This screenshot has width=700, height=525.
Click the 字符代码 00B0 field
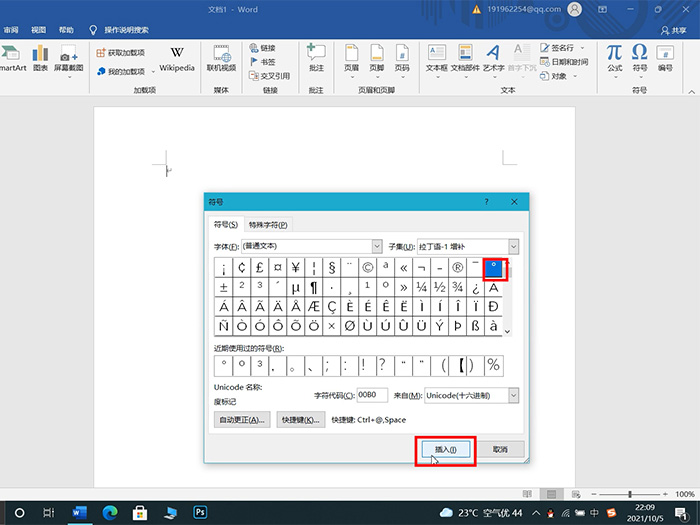click(x=372, y=395)
